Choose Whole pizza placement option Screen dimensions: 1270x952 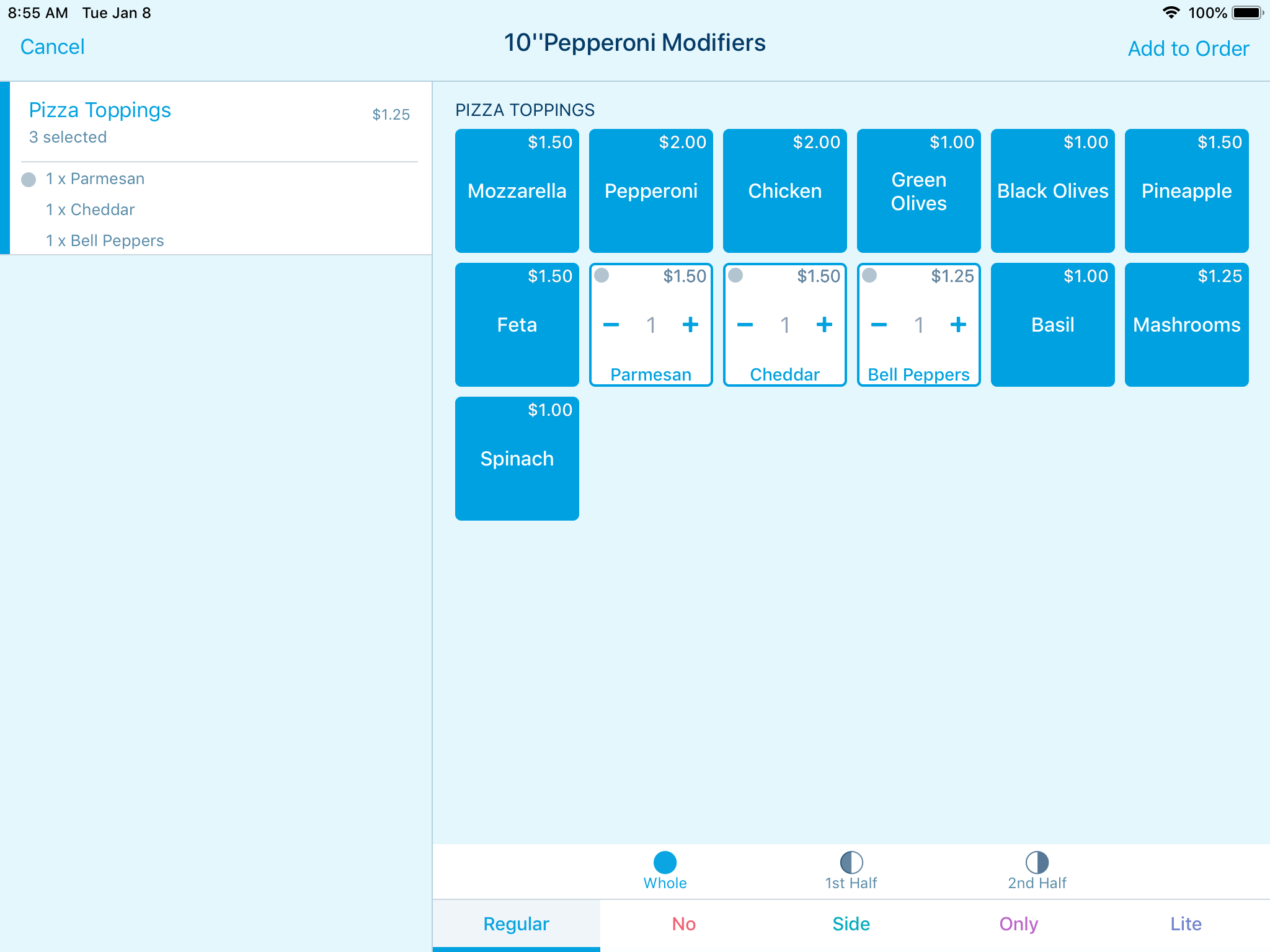[x=665, y=862]
